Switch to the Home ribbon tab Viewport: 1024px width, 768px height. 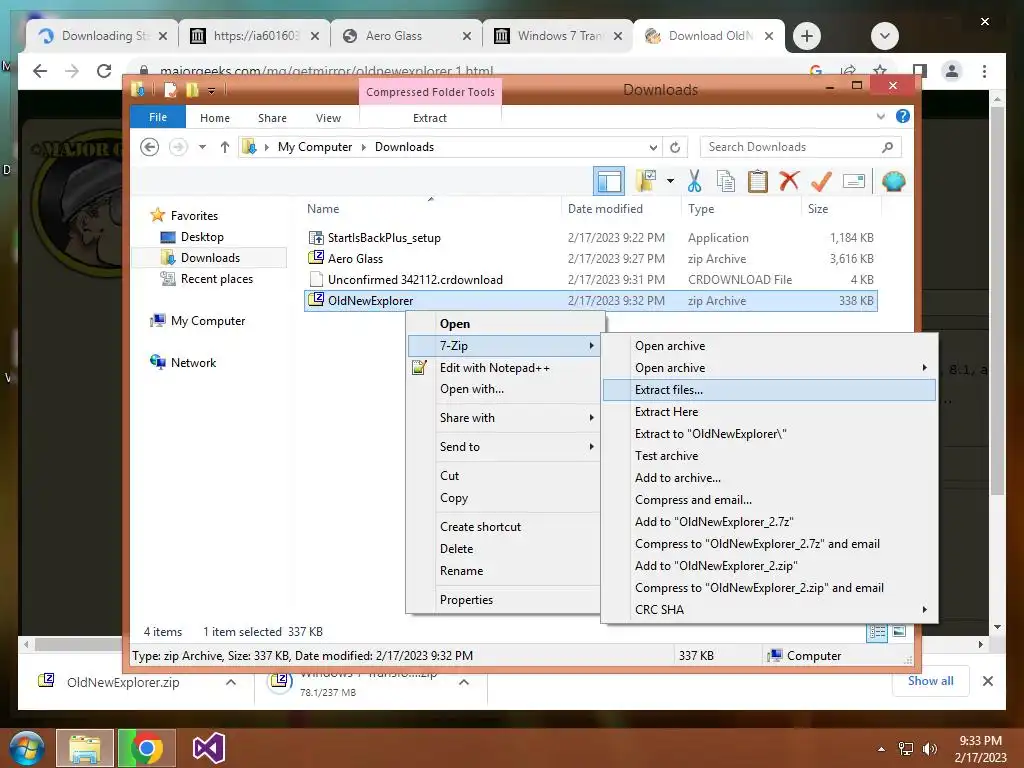(215, 118)
